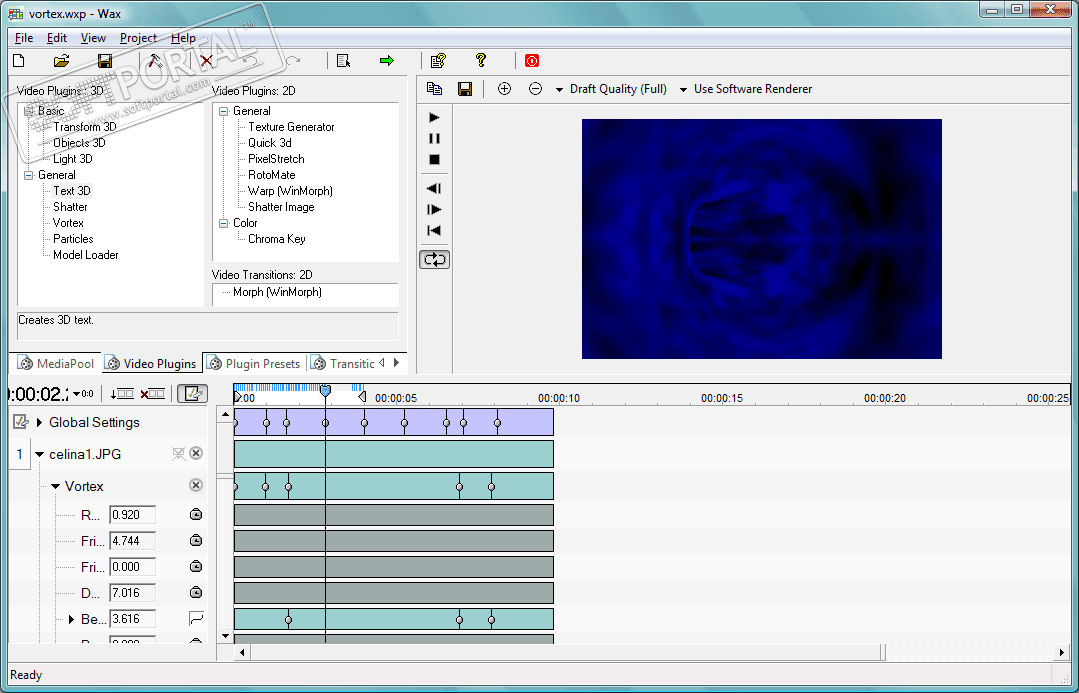1079x693 pixels.
Task: Click the New project icon in toolbar
Action: click(x=18, y=61)
